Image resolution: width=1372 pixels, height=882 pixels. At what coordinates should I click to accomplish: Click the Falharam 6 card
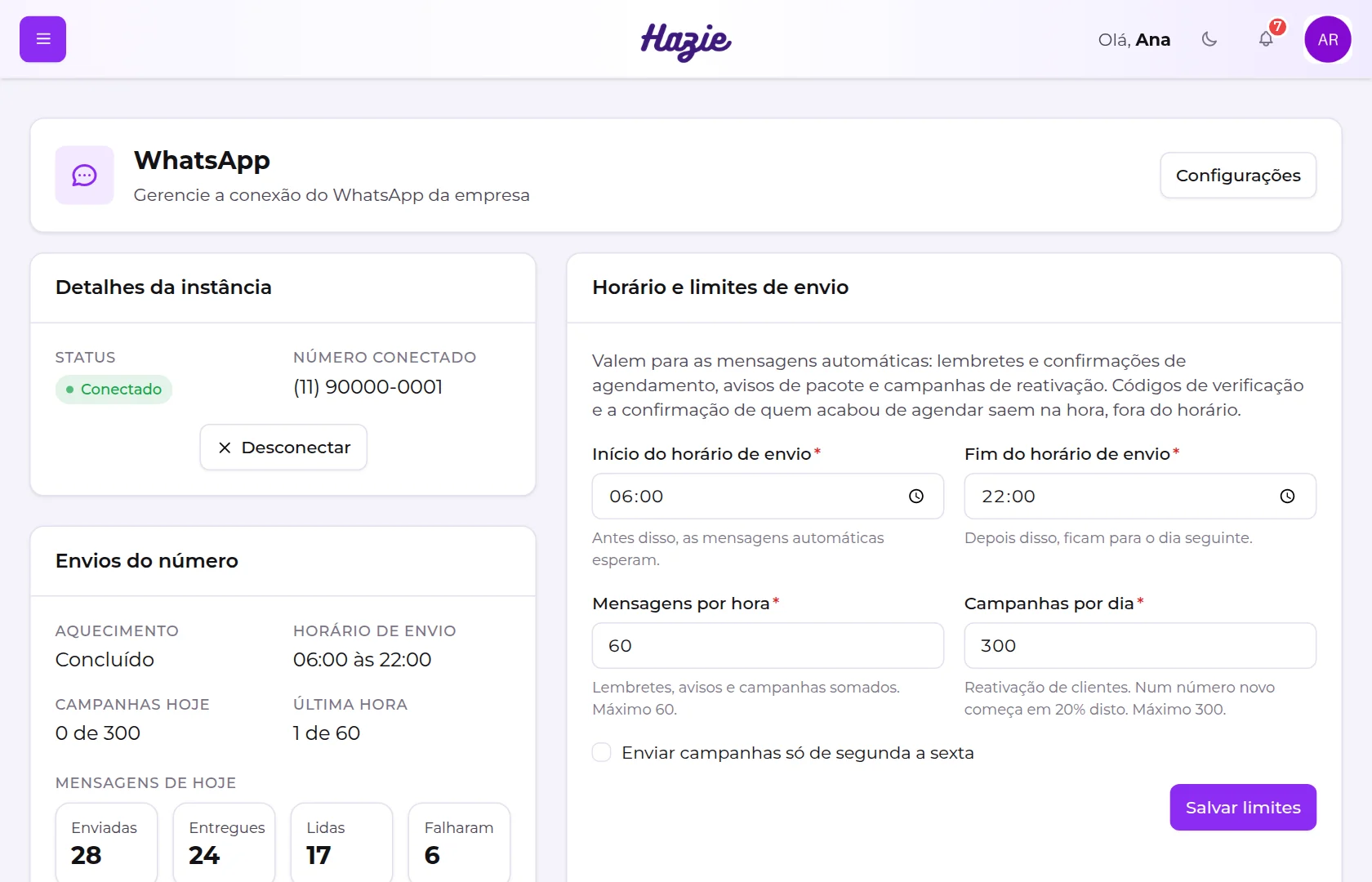pos(459,843)
